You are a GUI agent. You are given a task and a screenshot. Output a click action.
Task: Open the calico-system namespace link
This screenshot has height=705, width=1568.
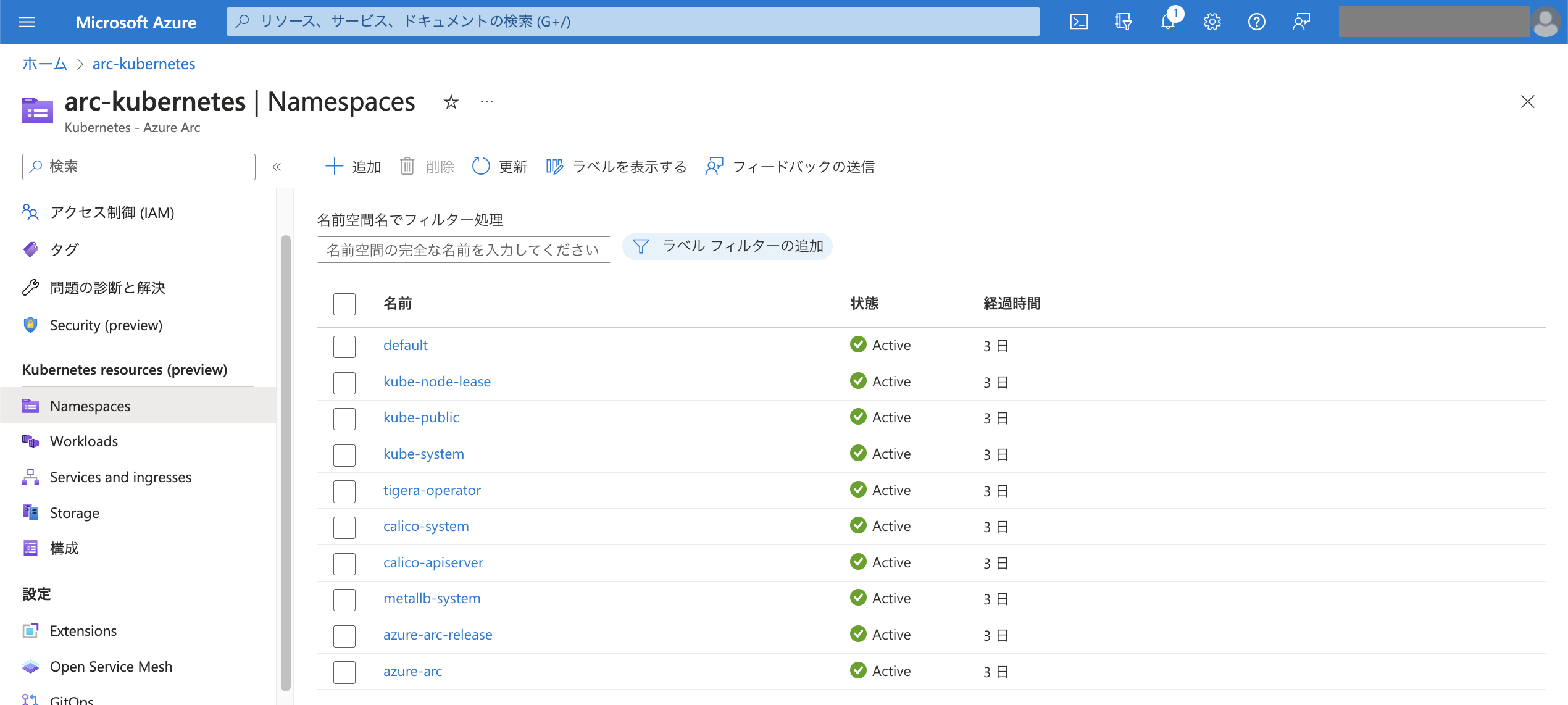coord(426,526)
